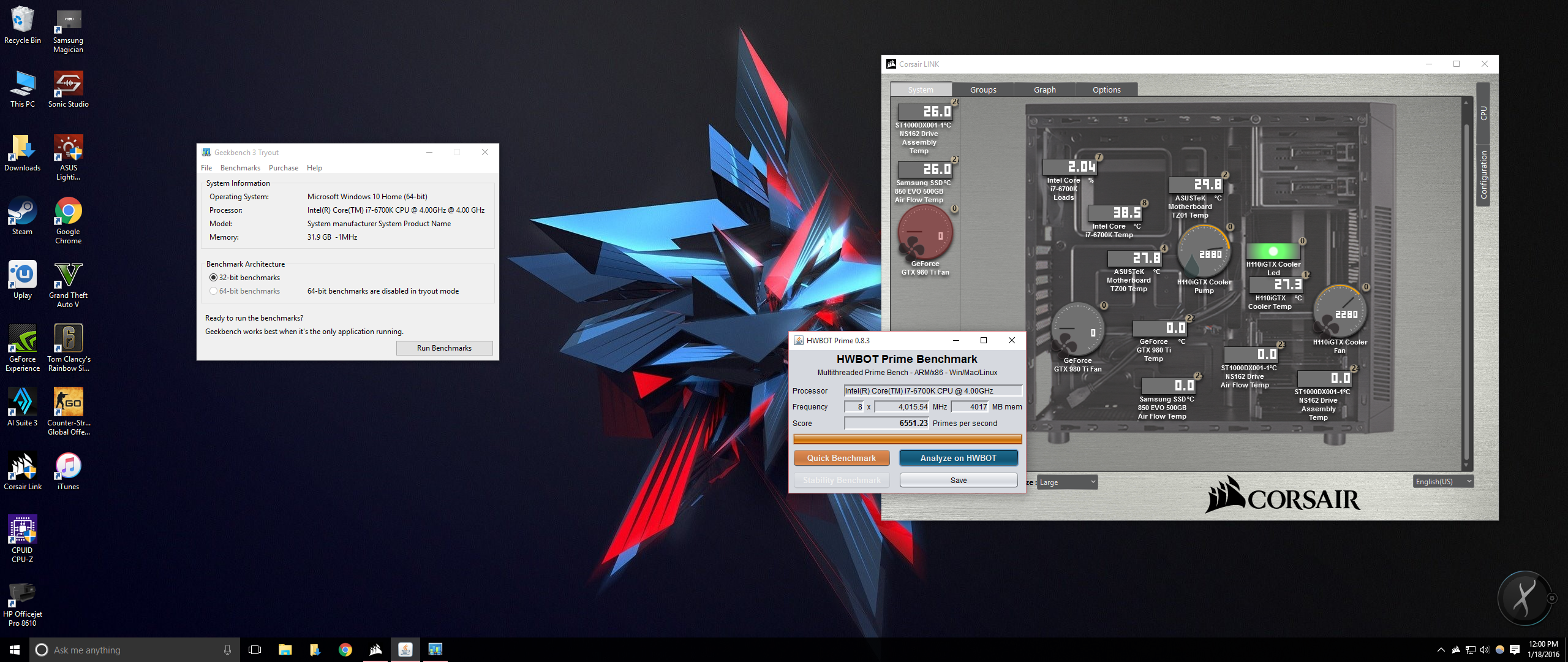Screen dimensions: 1568x662
Task: Launch Steam from the desktop
Action: [23, 217]
